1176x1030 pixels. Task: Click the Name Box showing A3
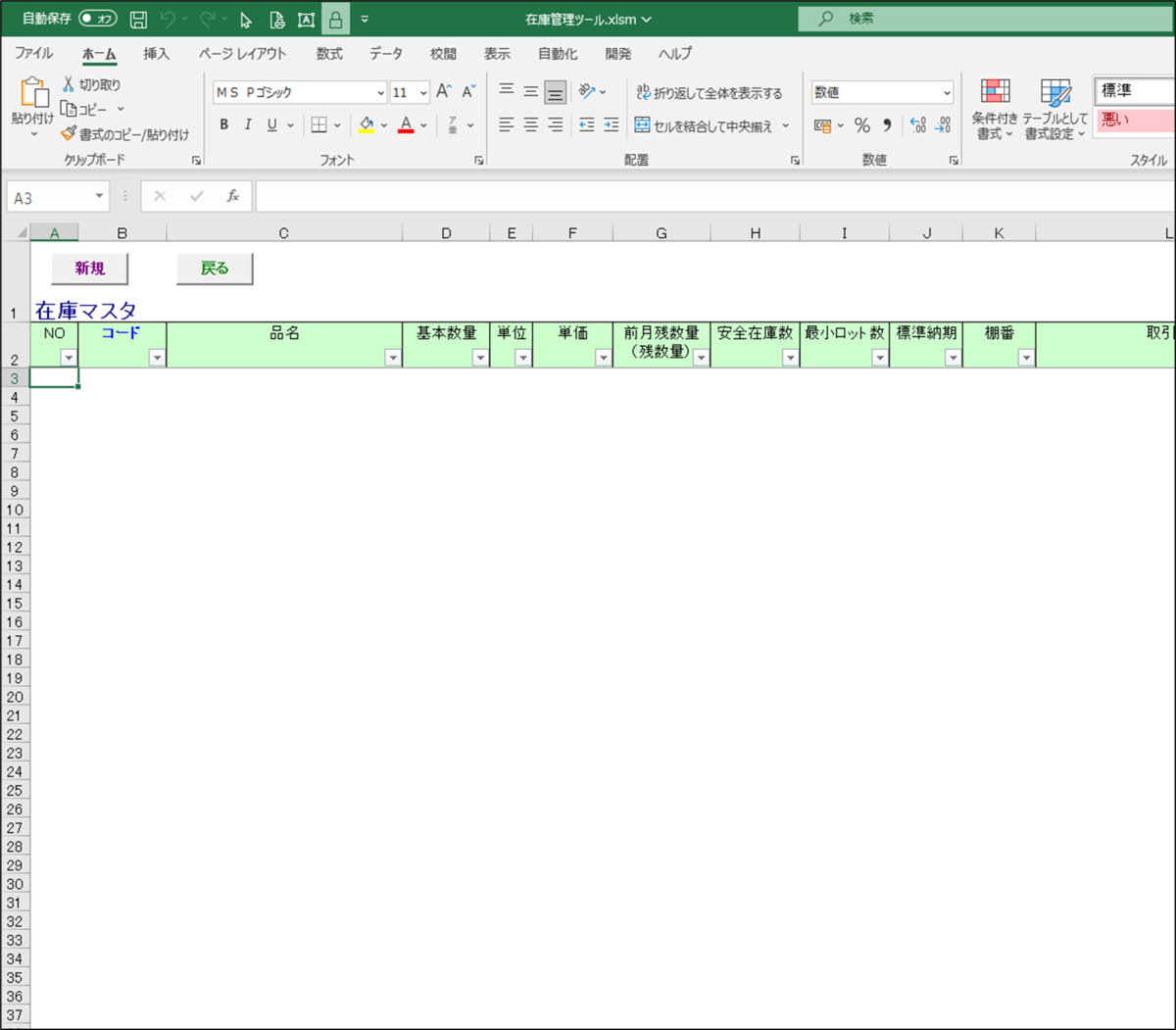[x=57, y=197]
